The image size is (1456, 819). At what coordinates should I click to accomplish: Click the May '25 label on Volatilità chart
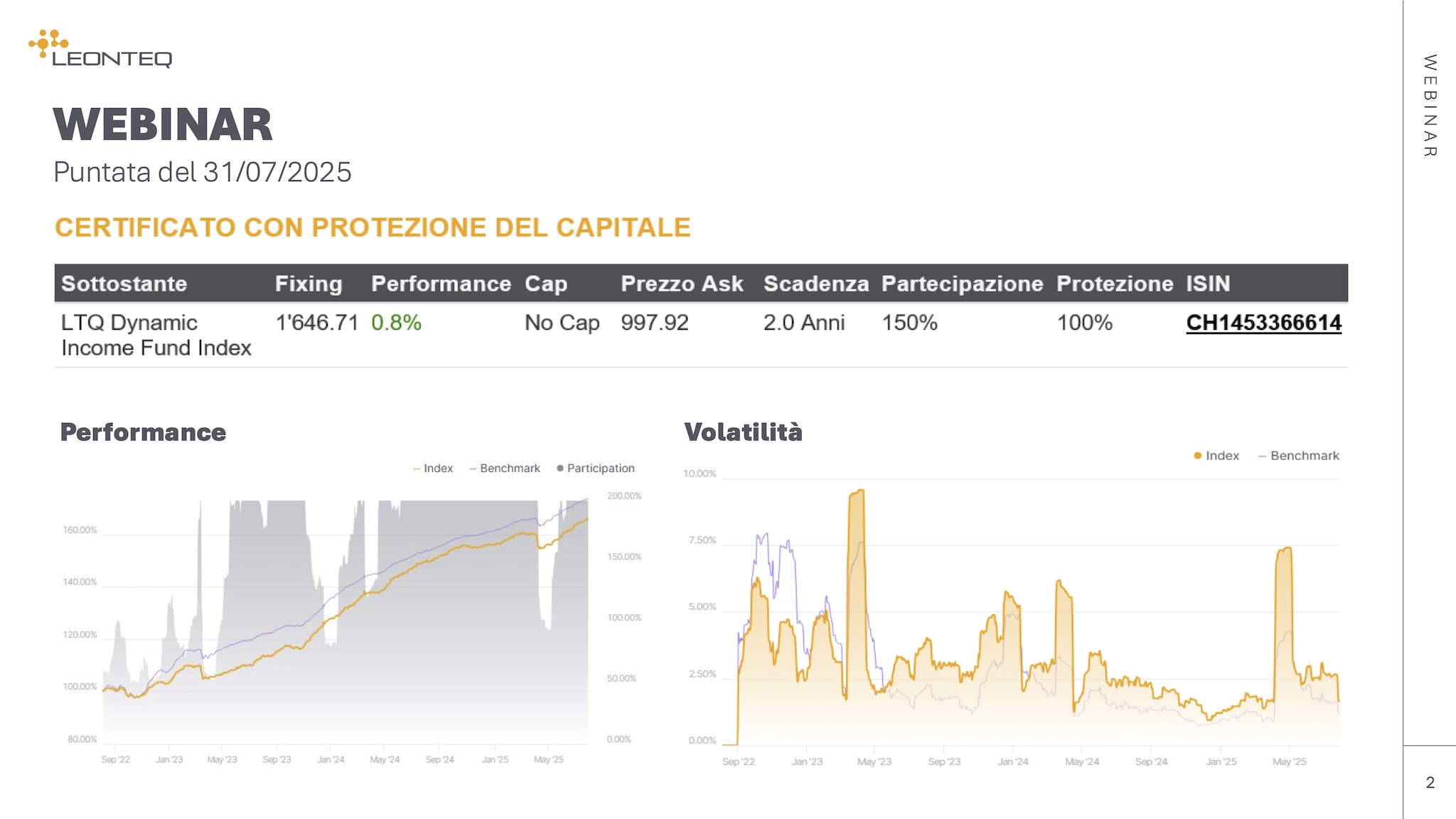click(1290, 761)
